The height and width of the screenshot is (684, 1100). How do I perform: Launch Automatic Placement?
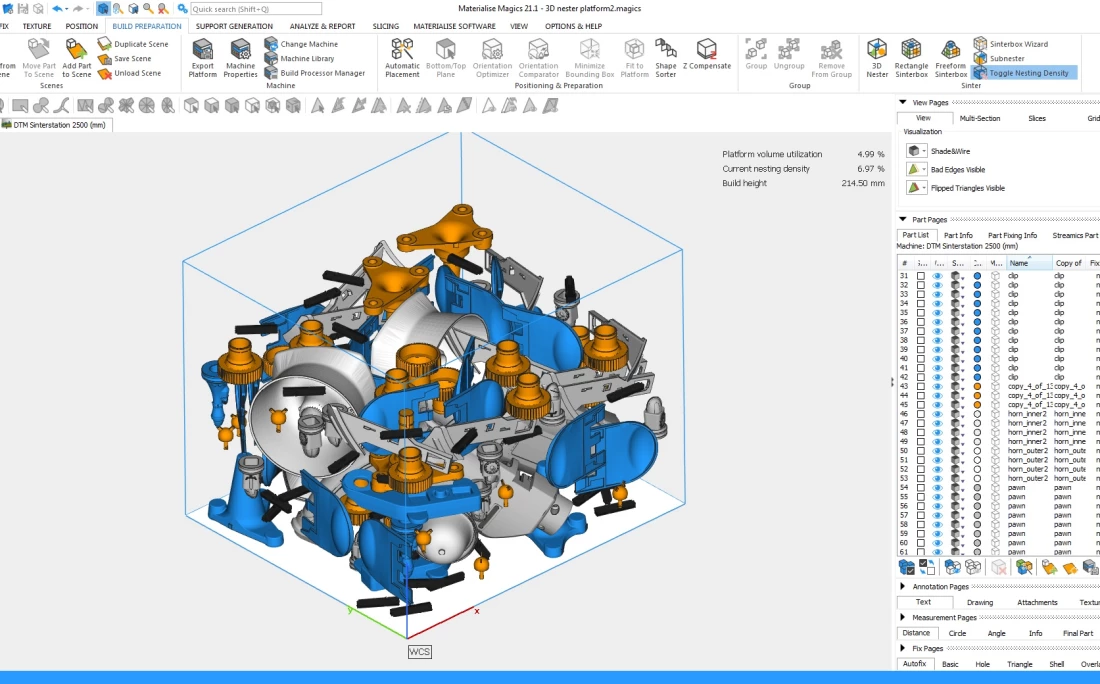tap(402, 56)
